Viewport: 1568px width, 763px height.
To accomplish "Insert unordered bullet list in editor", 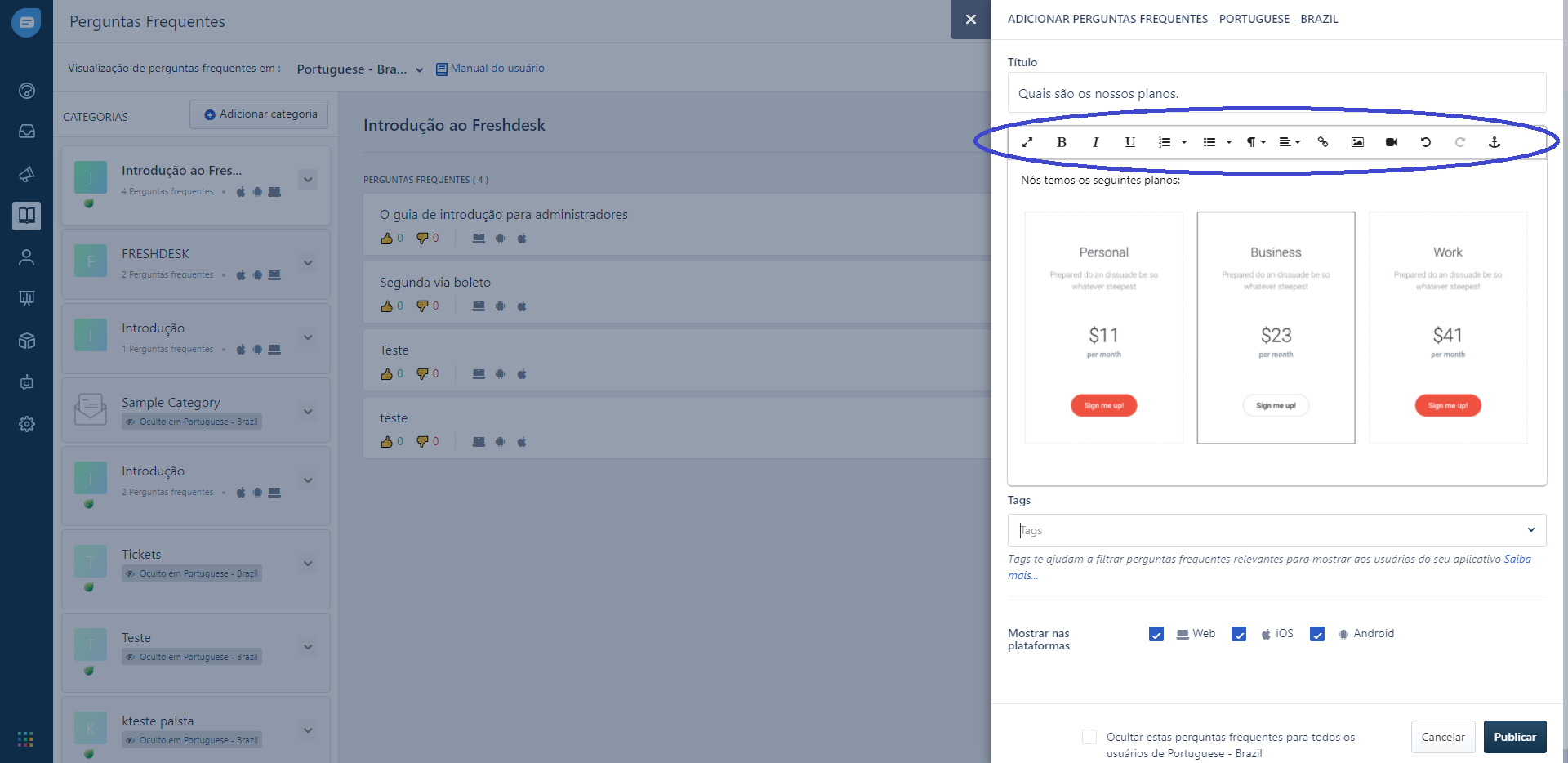I will 1209,142.
